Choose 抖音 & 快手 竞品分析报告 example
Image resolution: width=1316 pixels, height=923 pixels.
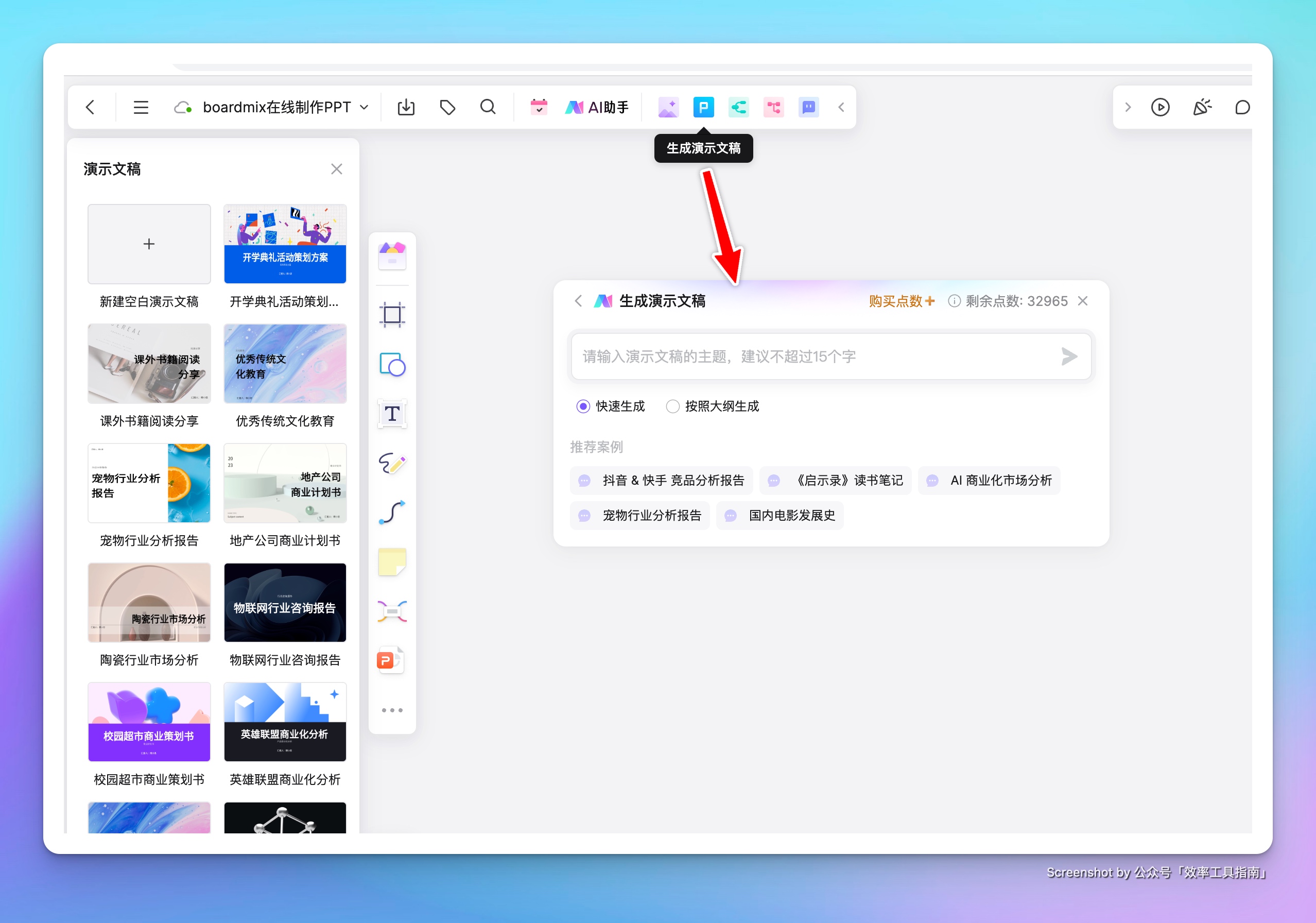pyautogui.click(x=661, y=481)
